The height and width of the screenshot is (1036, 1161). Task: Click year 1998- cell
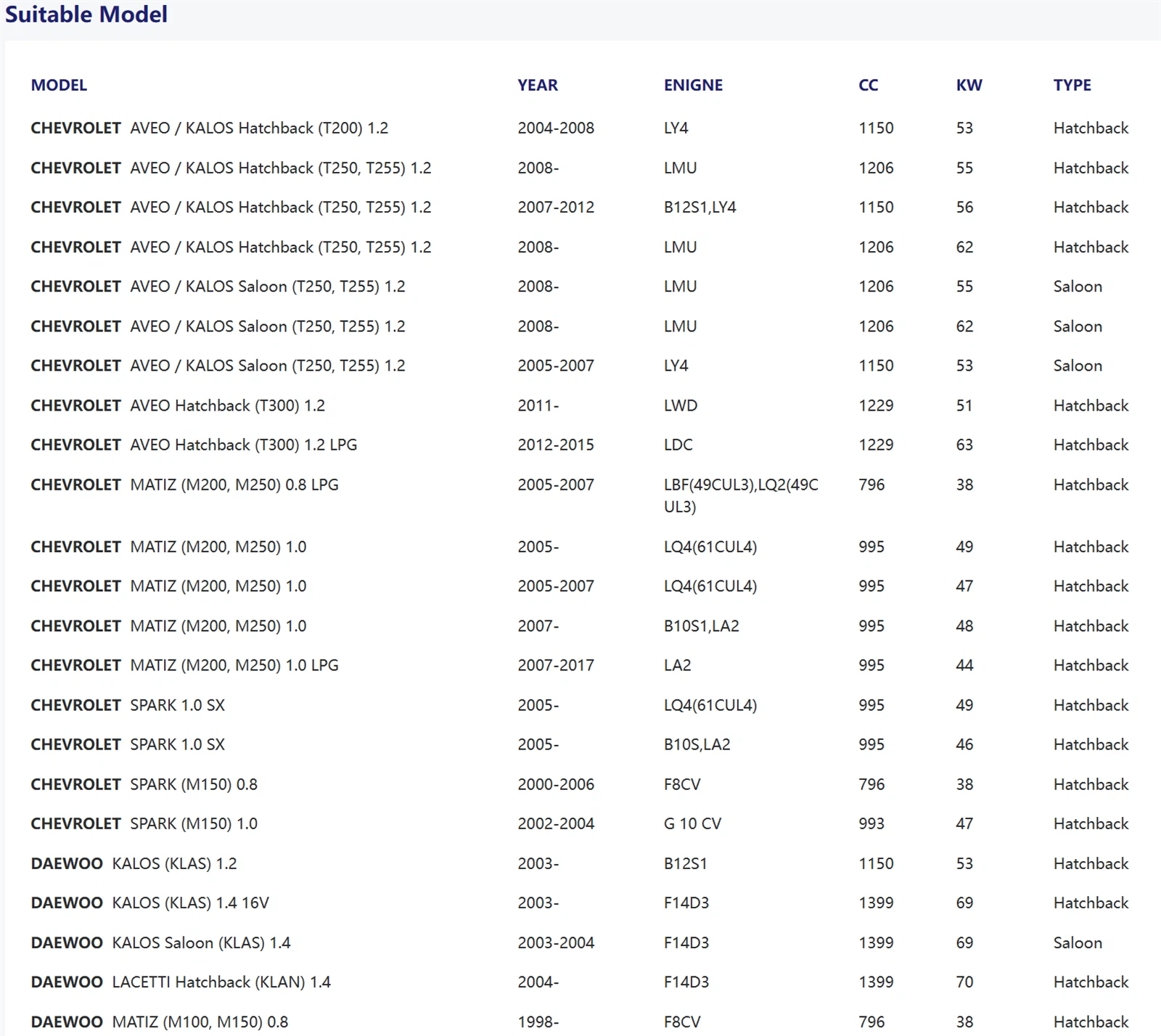(538, 1021)
